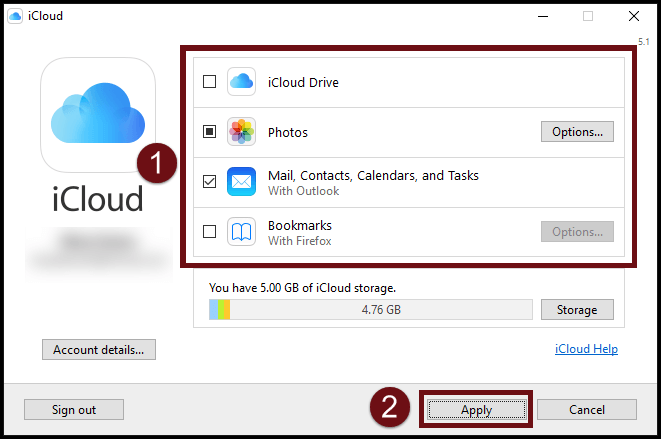
Task: Open the iCloud Help link
Action: pyautogui.click(x=586, y=349)
